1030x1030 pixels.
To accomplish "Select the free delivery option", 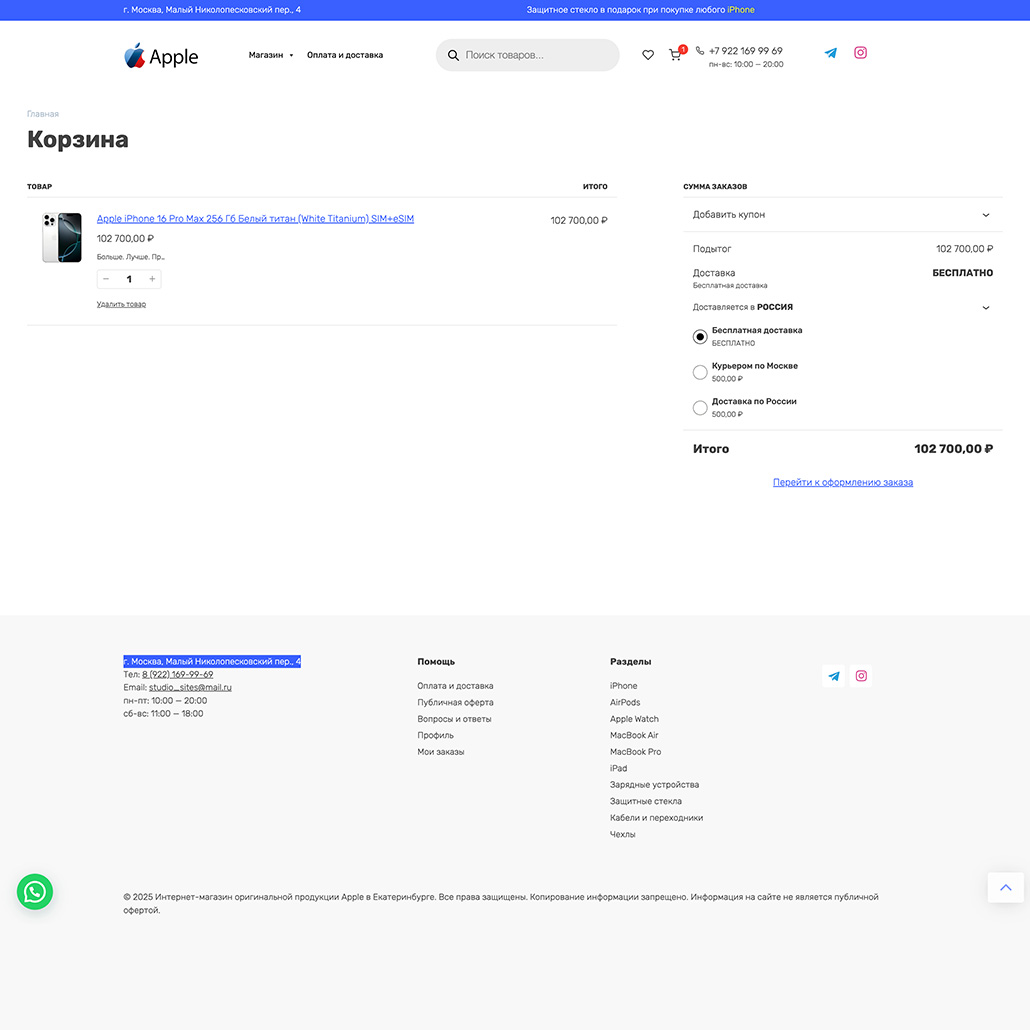I will [700, 337].
